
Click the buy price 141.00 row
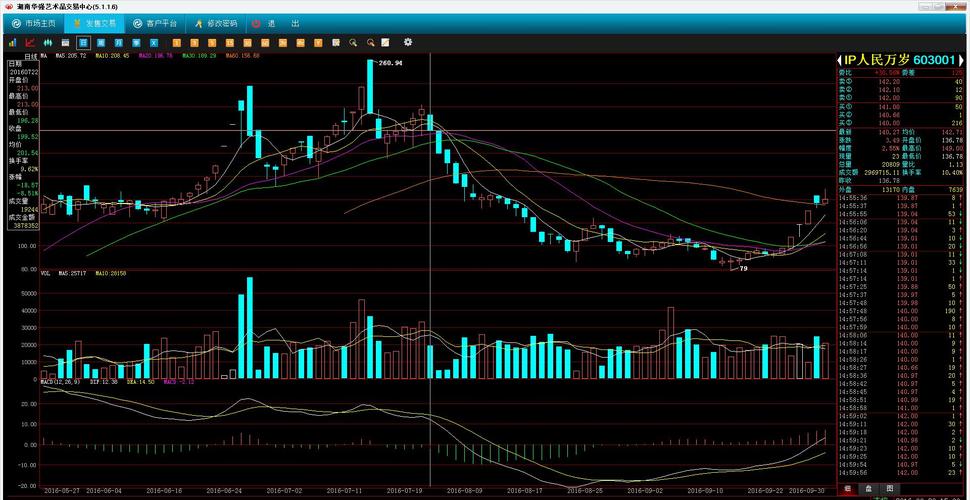click(901, 108)
